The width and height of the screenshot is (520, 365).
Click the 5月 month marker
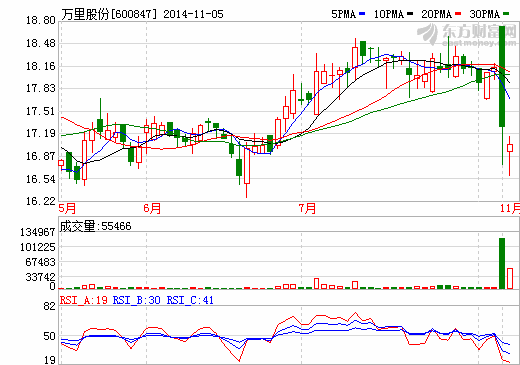67,208
